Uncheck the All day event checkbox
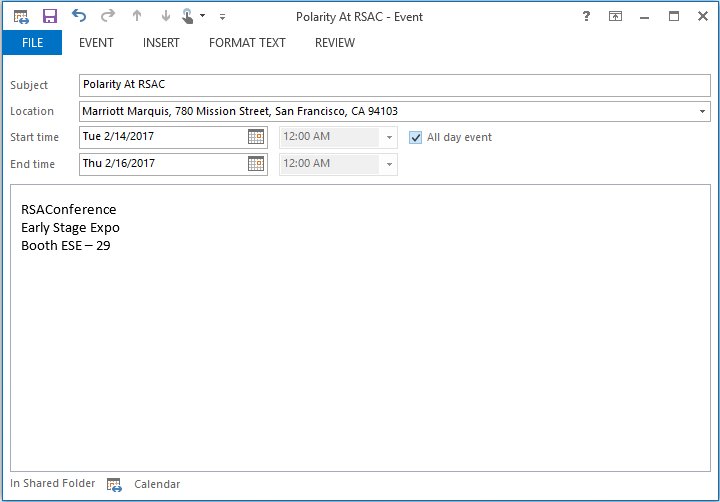720x502 pixels. (x=416, y=137)
